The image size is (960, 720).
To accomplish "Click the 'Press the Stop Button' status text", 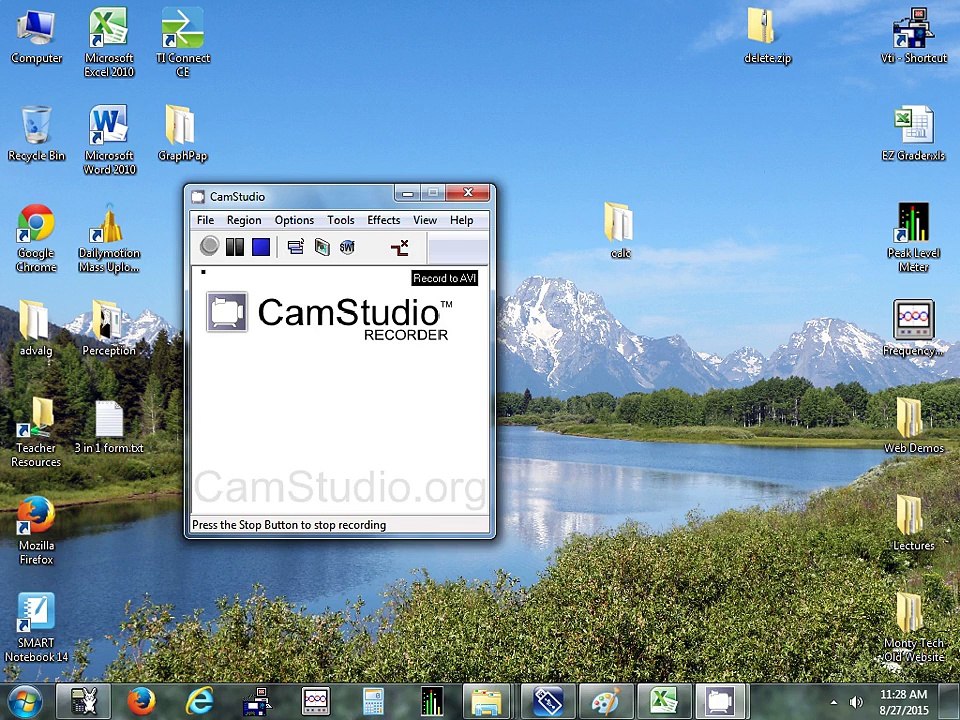I will tap(289, 525).
